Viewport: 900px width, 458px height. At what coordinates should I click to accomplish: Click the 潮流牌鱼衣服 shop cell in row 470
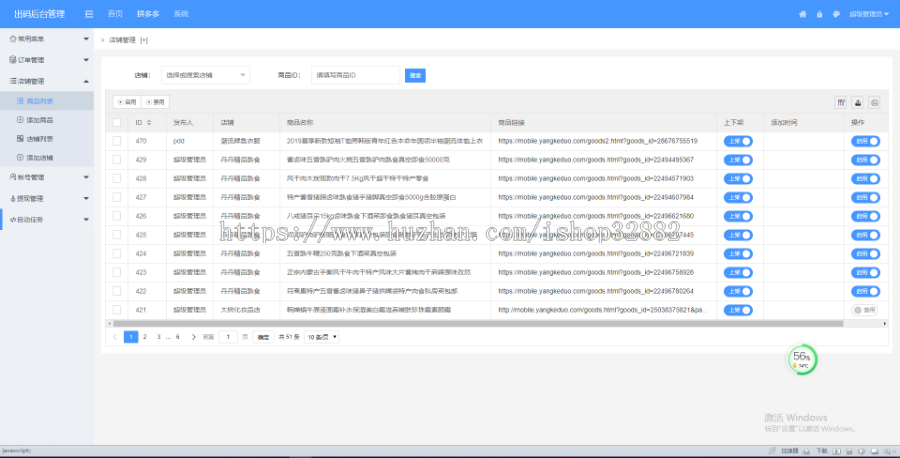(x=240, y=141)
